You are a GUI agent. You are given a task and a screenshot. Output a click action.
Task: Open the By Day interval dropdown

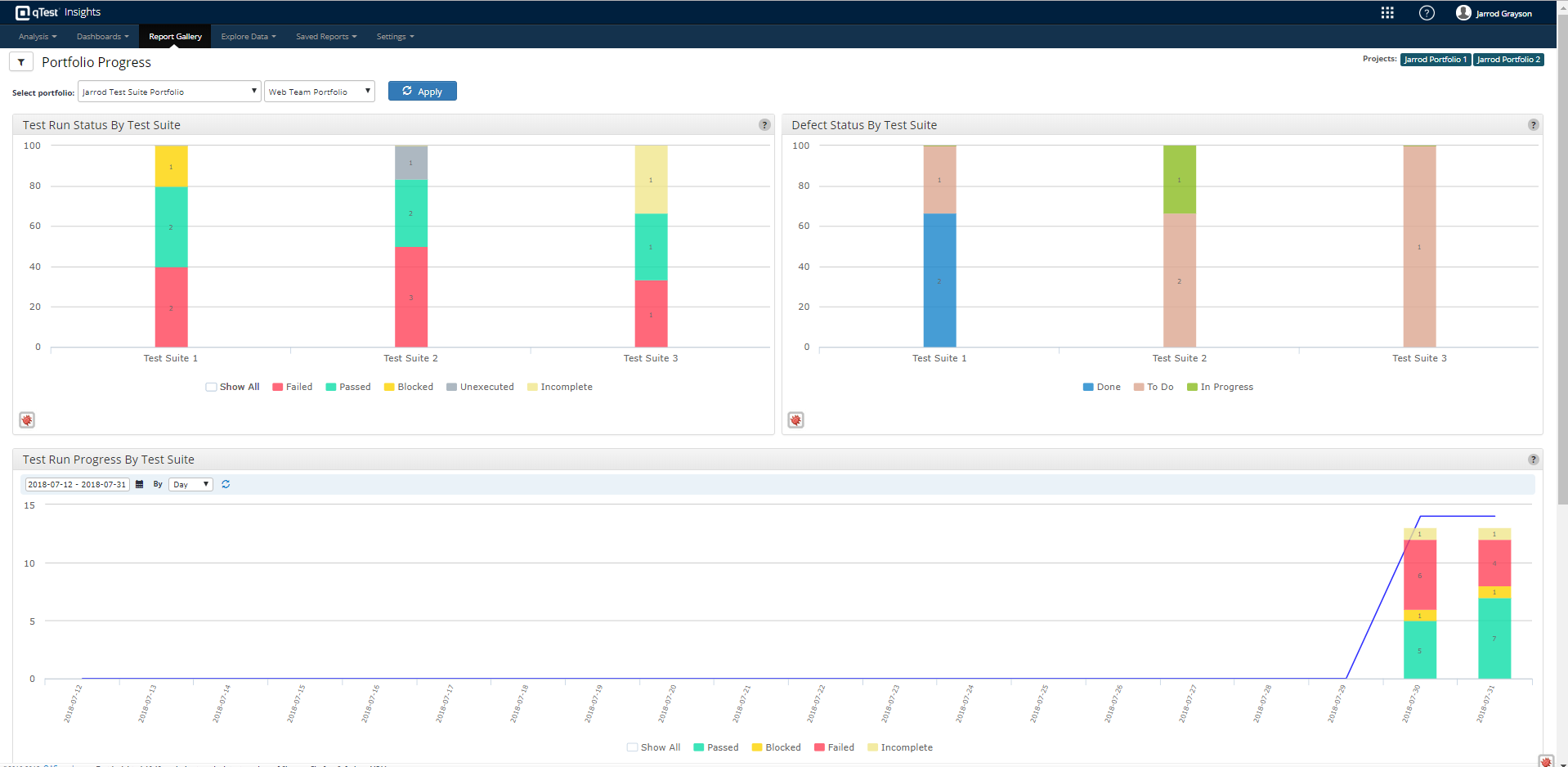click(x=190, y=485)
